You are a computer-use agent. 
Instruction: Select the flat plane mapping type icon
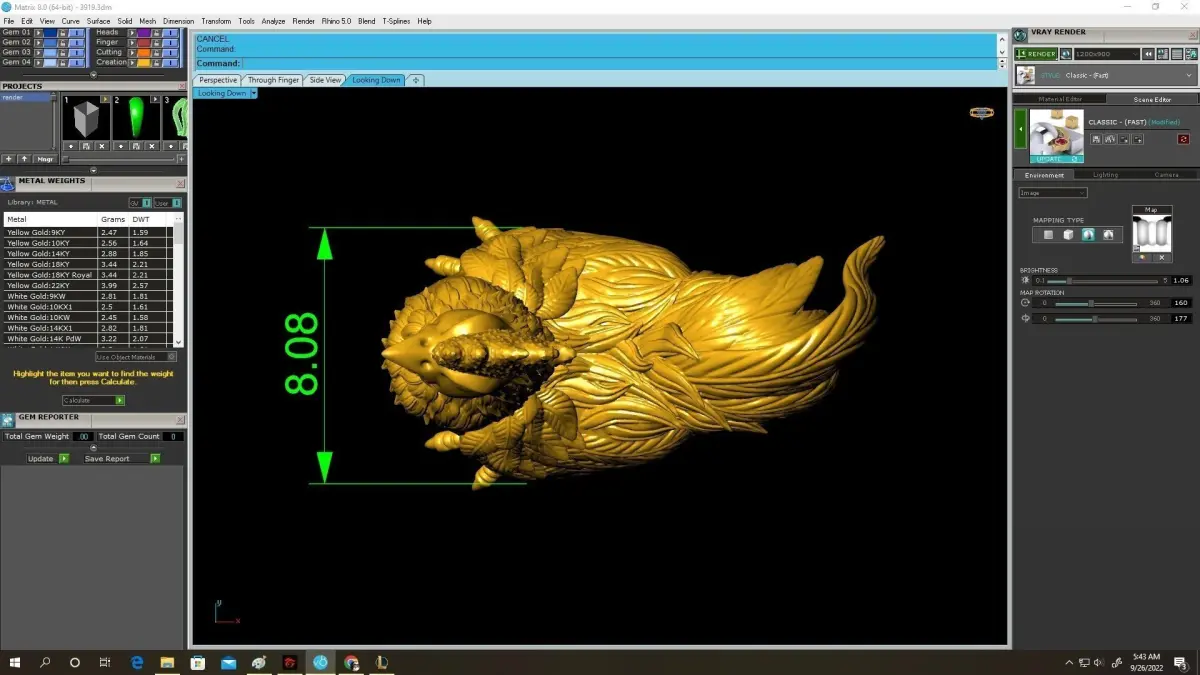[x=1048, y=235]
